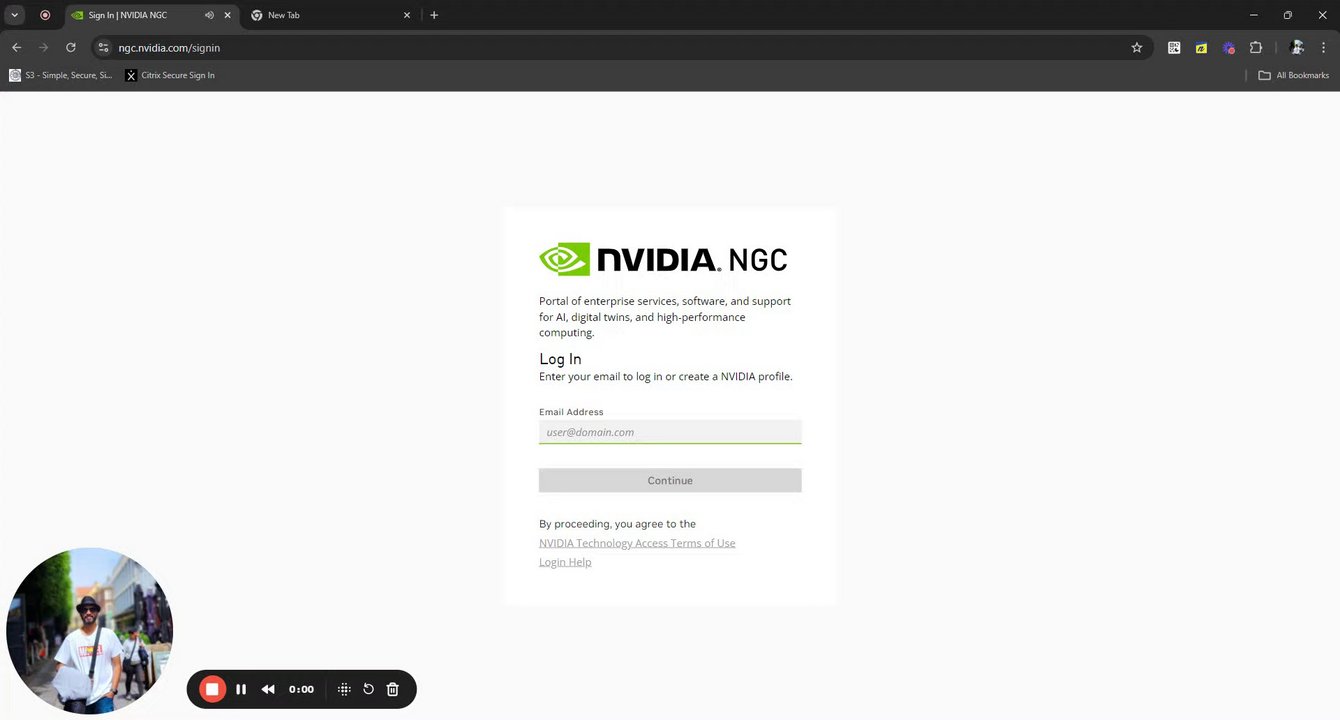Restart the recording
The height and width of the screenshot is (720, 1340).
click(368, 689)
